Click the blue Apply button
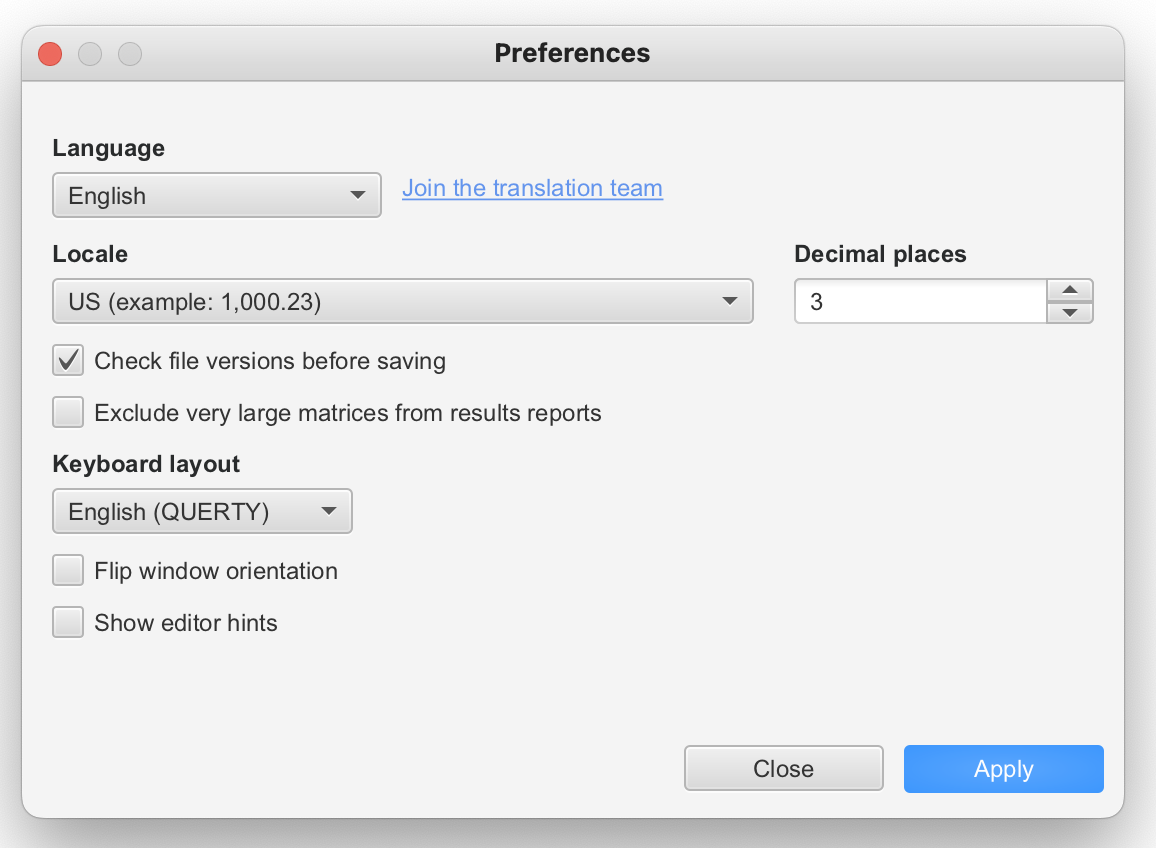1156x848 pixels. (x=1003, y=768)
